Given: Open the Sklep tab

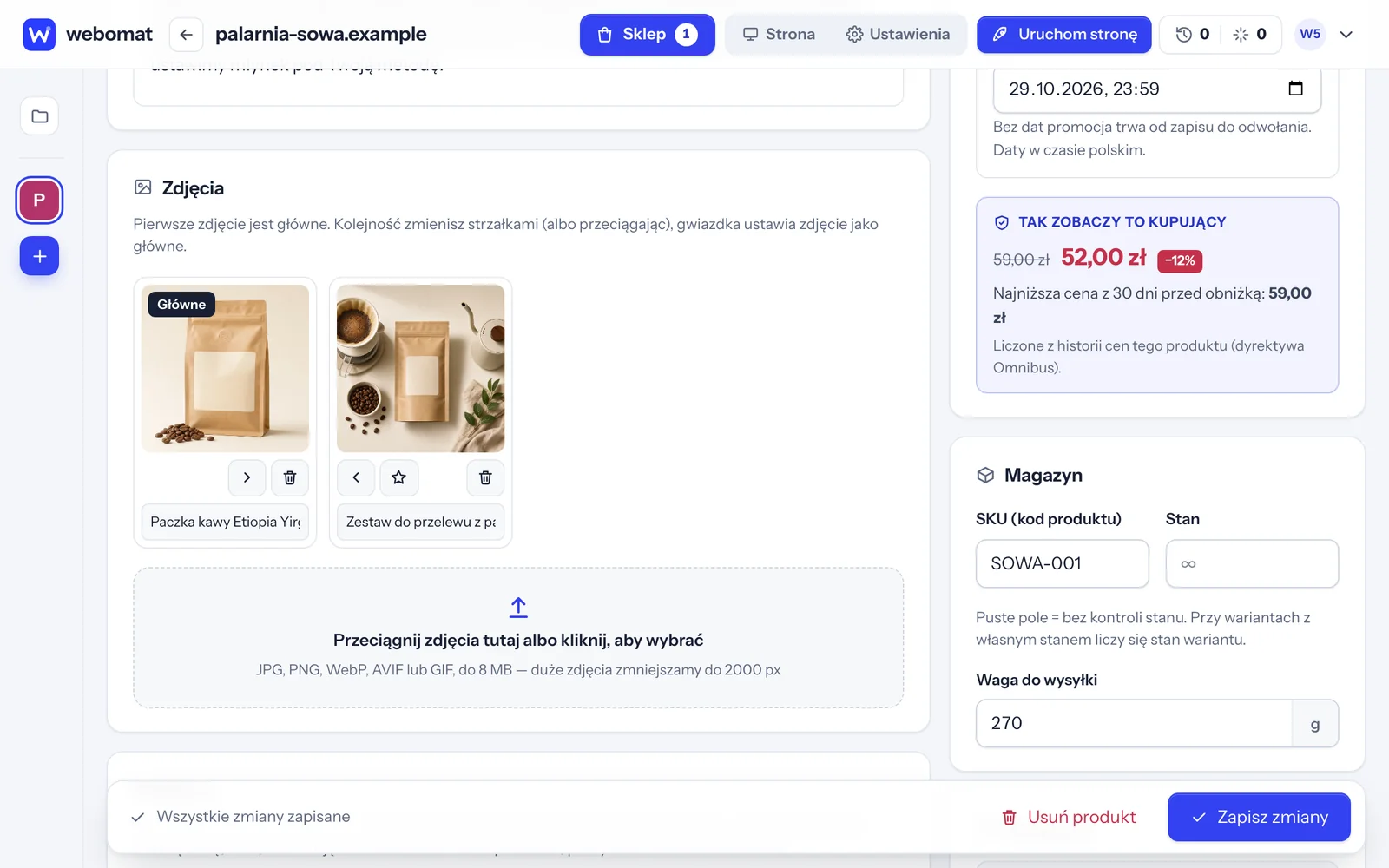Looking at the screenshot, I should [x=647, y=35].
